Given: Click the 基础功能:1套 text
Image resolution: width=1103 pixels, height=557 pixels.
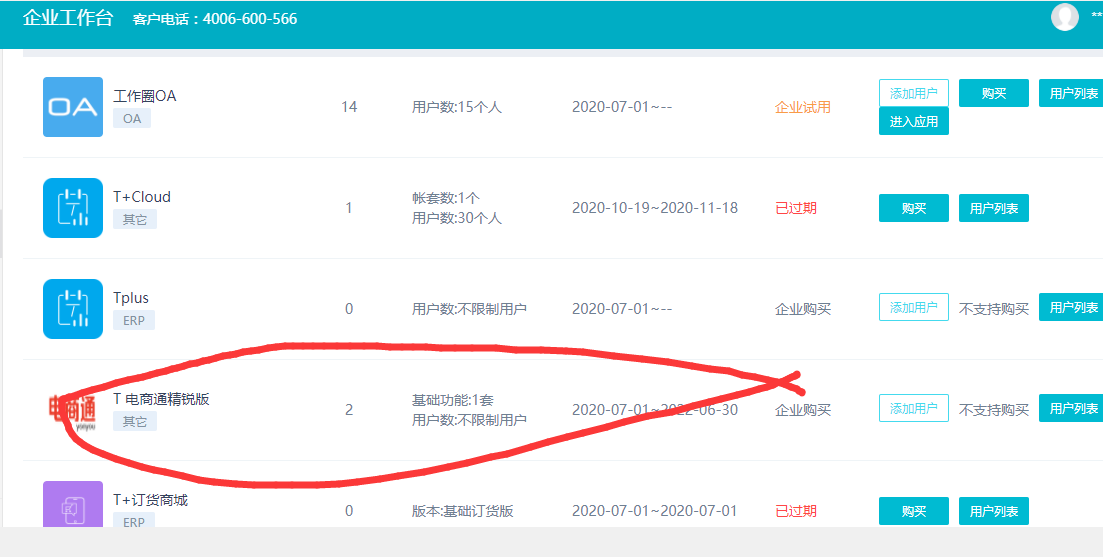Looking at the screenshot, I should (x=452, y=400).
